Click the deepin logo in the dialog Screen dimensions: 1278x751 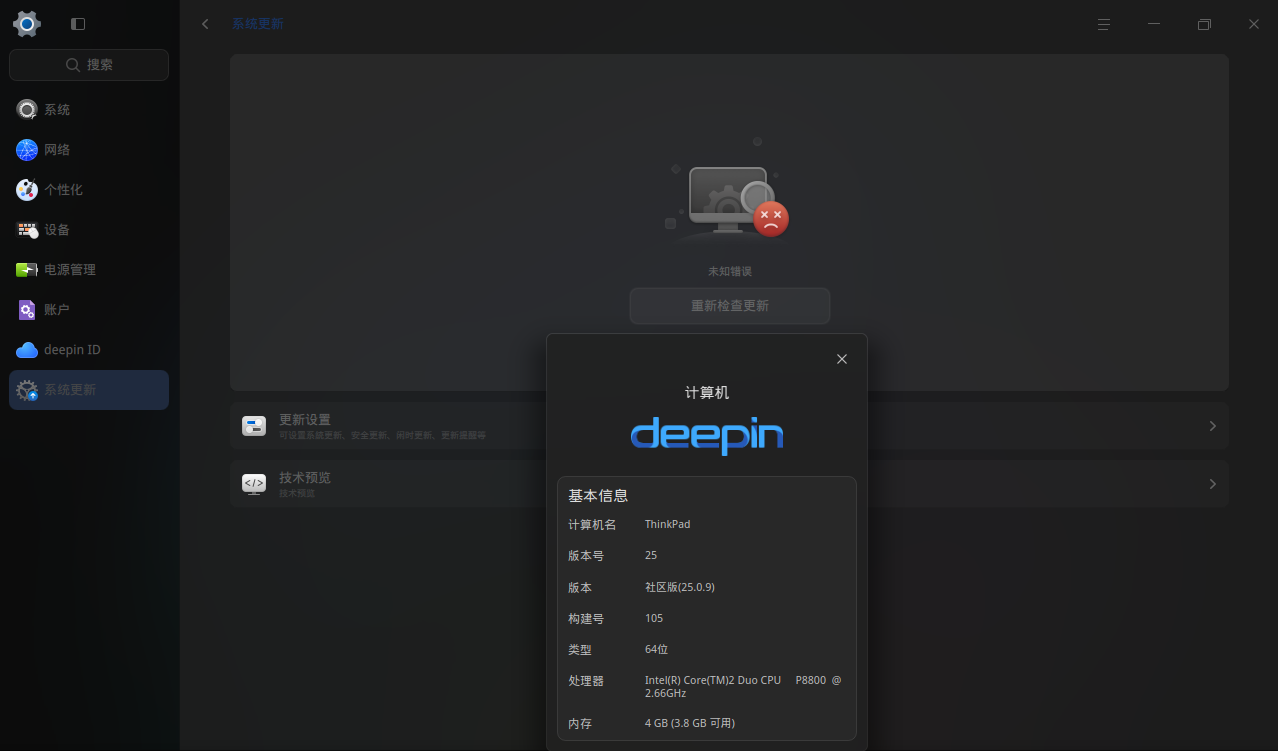[707, 434]
